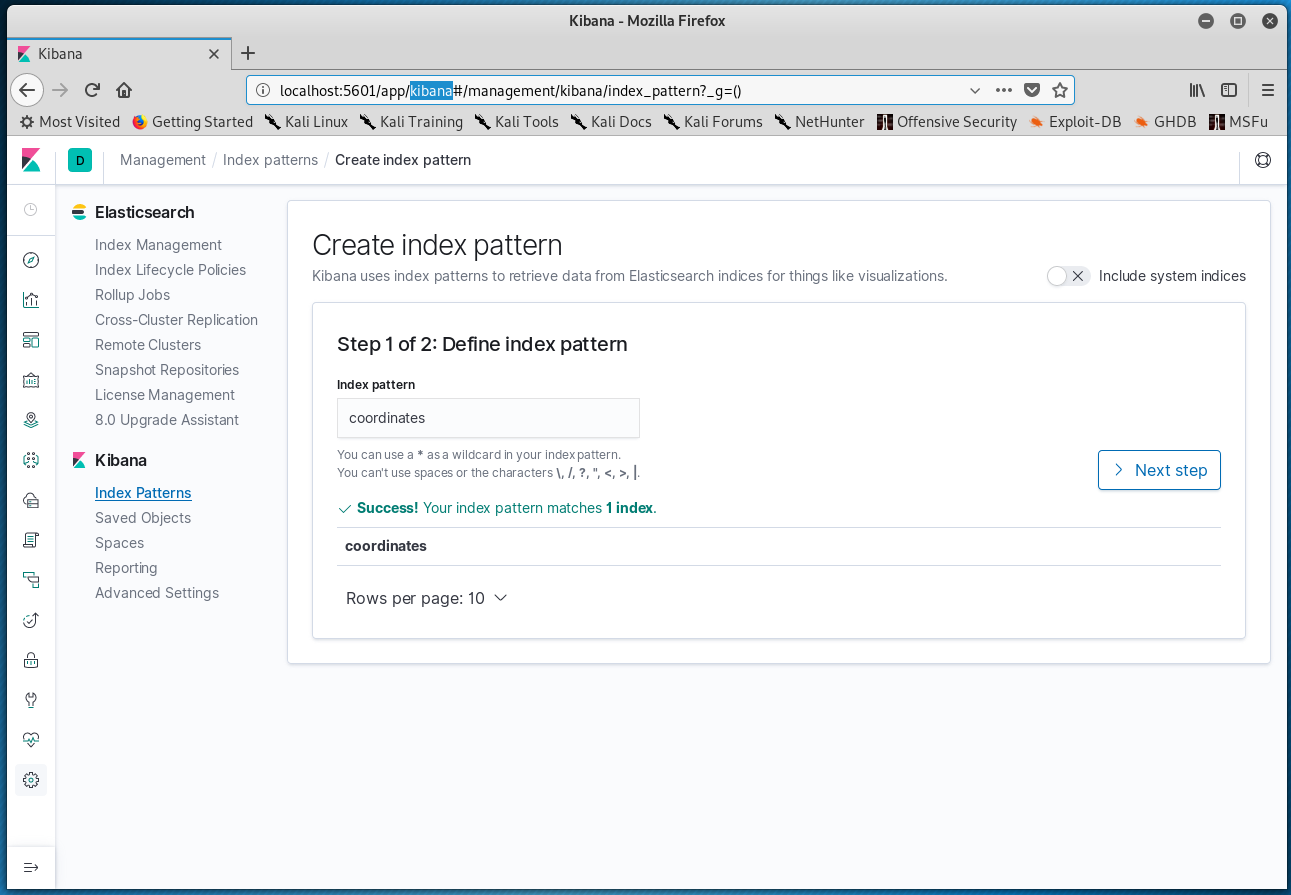1291x895 pixels.
Task: Open the Firefox hamburger menu
Action: tap(1268, 90)
